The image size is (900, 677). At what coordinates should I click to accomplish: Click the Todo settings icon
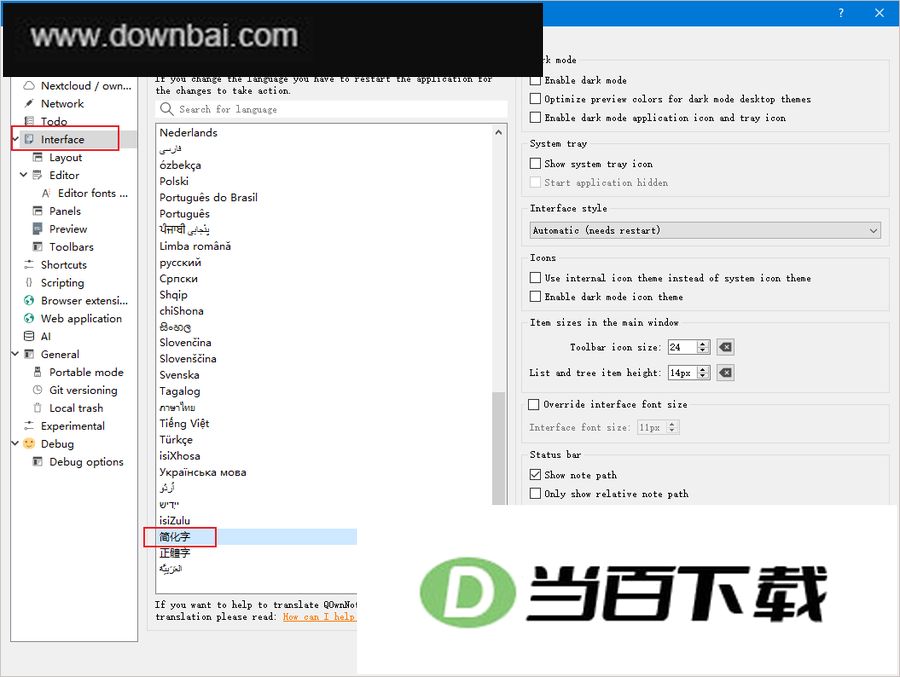click(x=29, y=121)
